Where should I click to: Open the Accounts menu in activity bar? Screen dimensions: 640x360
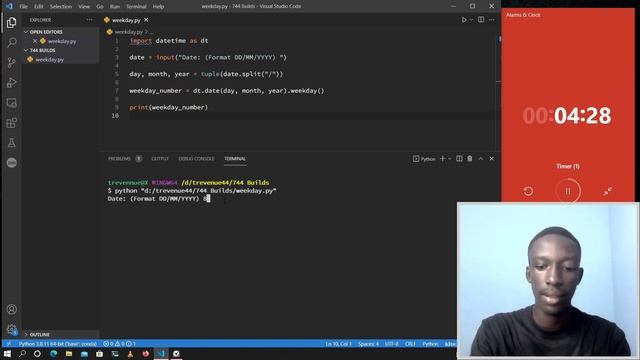[x=11, y=309]
